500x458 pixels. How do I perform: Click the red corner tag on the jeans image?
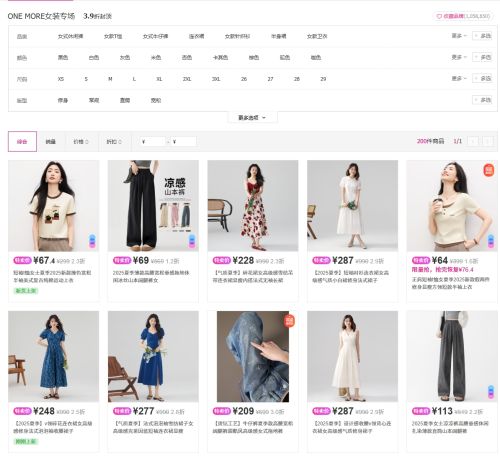tap(289, 321)
